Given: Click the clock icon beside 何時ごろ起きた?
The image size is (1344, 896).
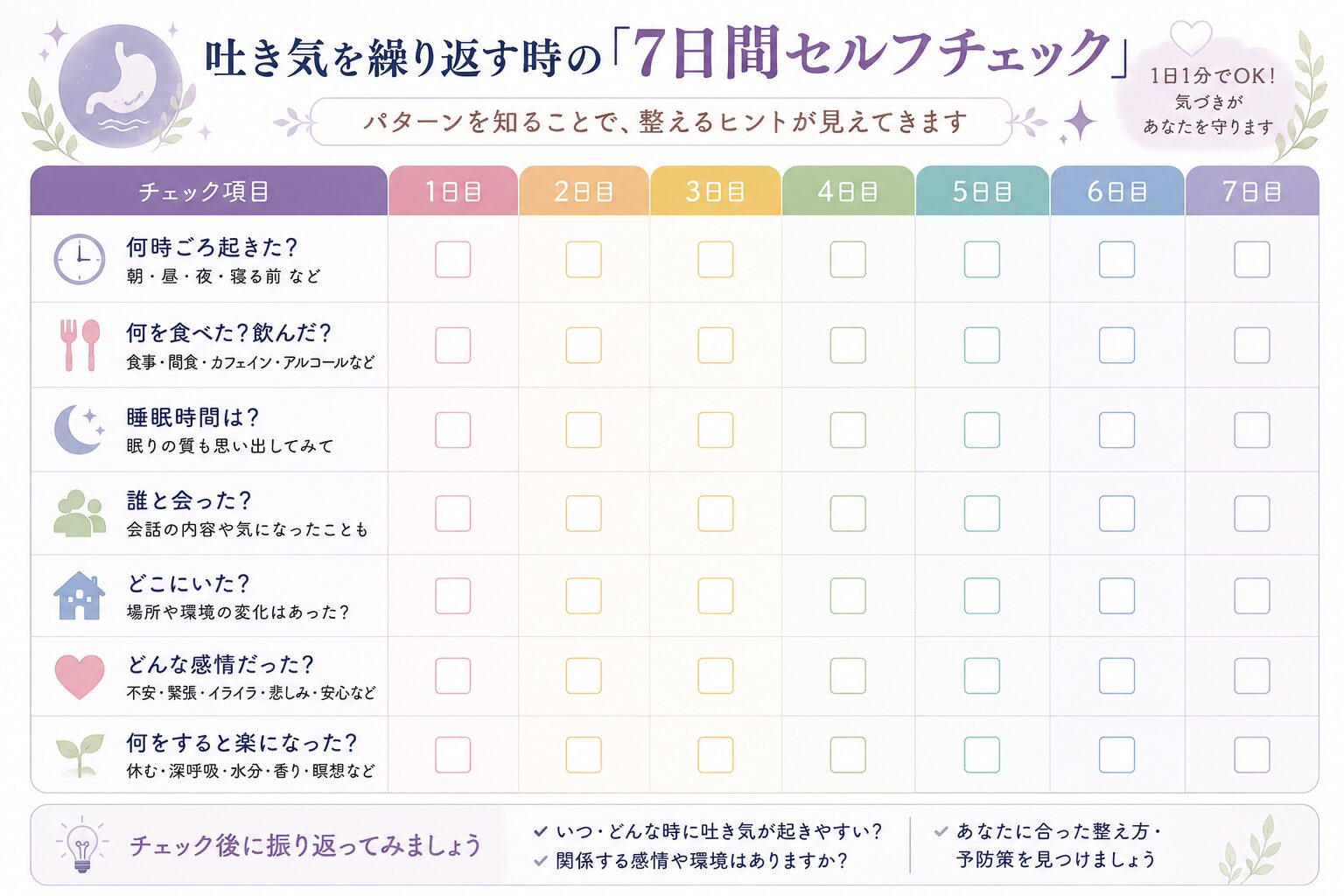Looking at the screenshot, I should pyautogui.click(x=79, y=259).
